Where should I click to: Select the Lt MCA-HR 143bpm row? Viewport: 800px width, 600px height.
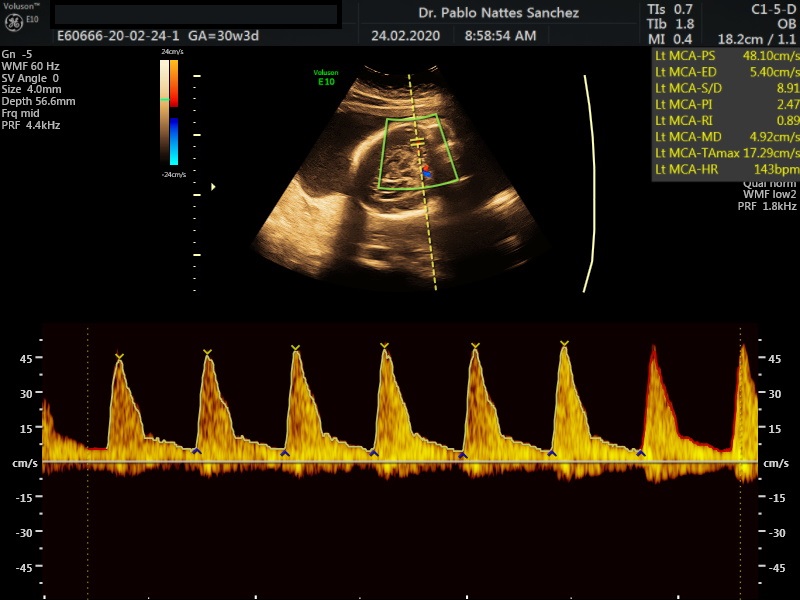point(726,169)
